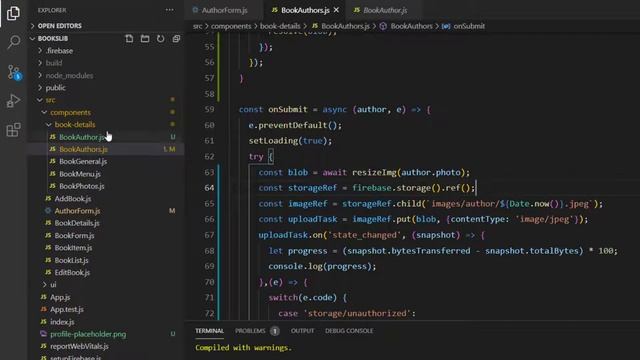Open the TERMINAL panel tab
640x360 pixels.
(x=209, y=331)
